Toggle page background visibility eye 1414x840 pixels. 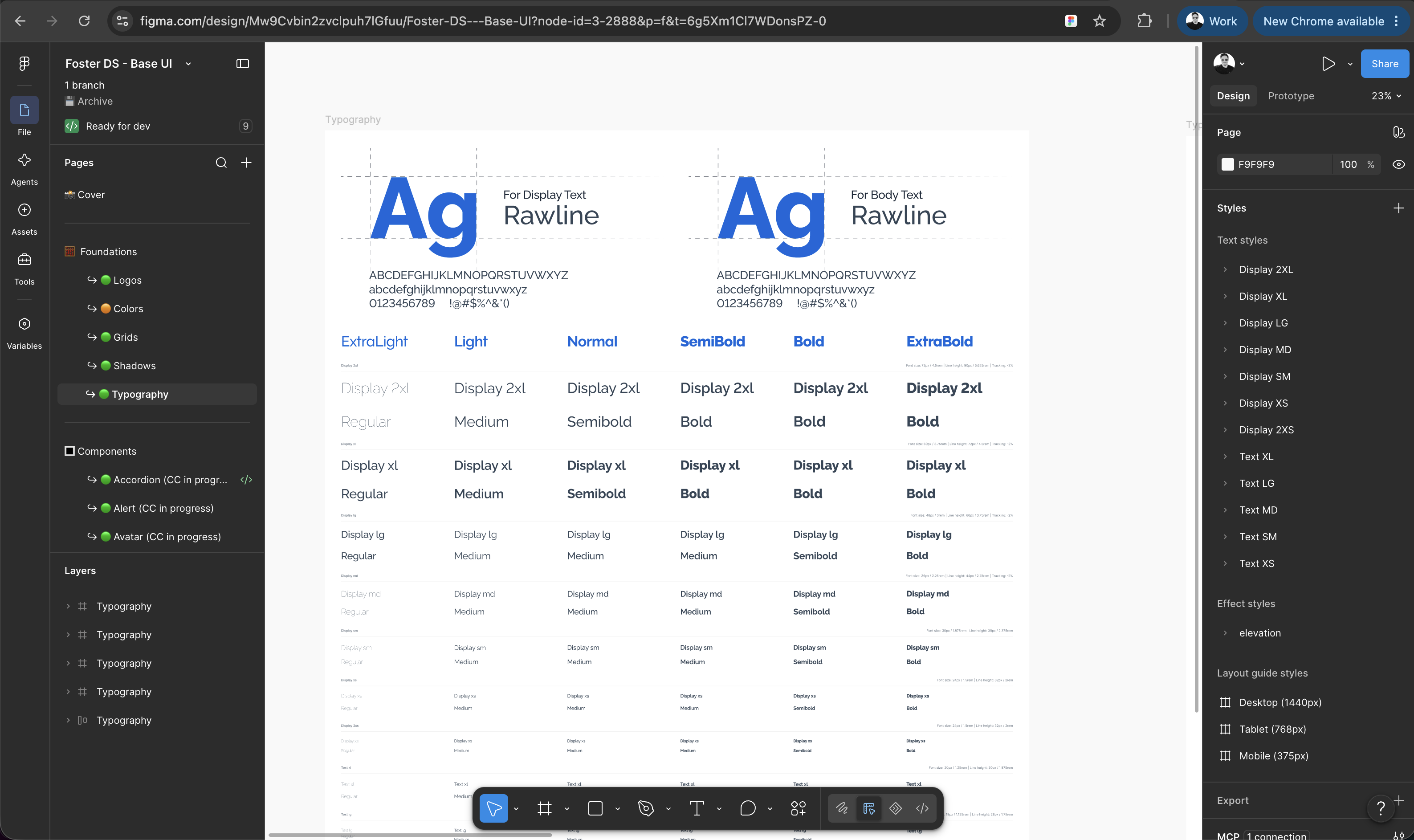(x=1399, y=165)
